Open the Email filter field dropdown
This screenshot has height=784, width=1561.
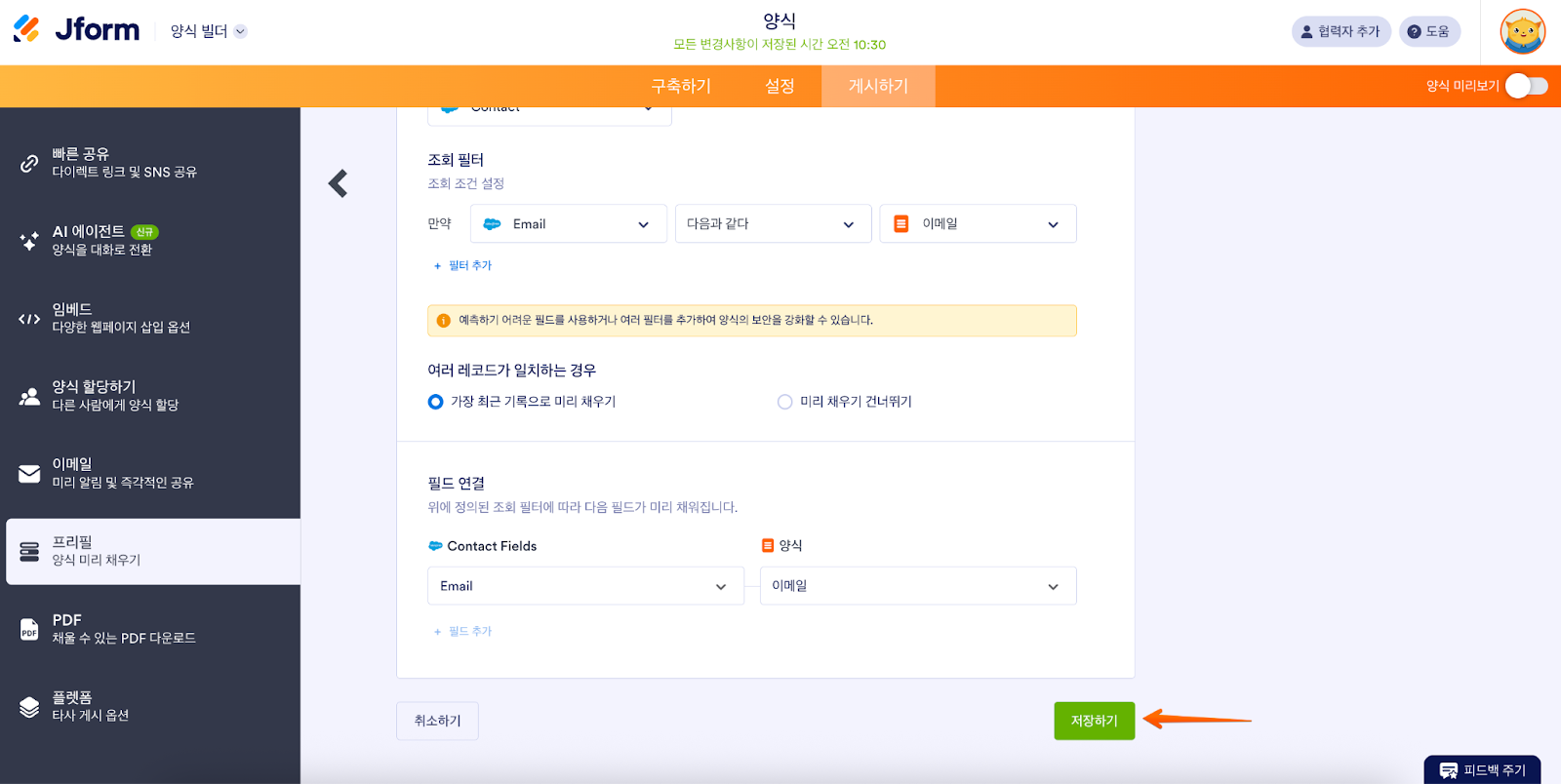pyautogui.click(x=568, y=223)
